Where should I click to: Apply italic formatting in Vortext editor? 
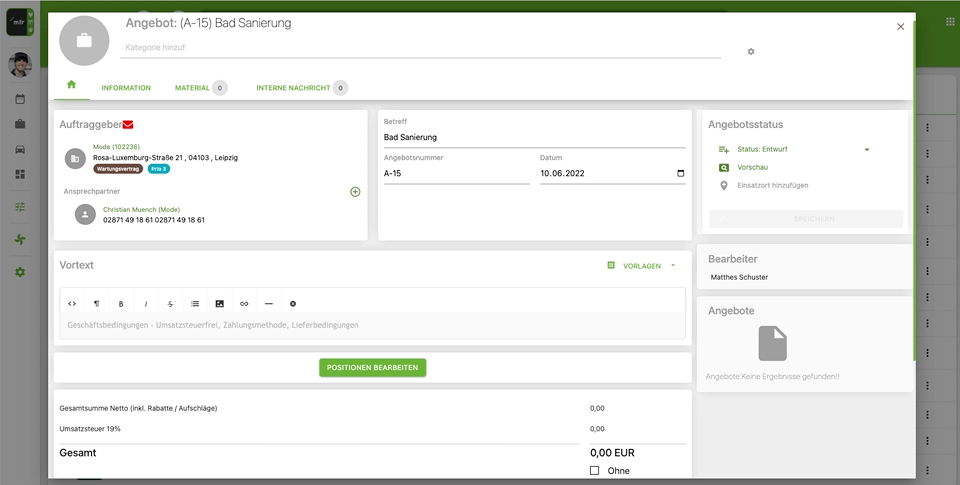(146, 304)
